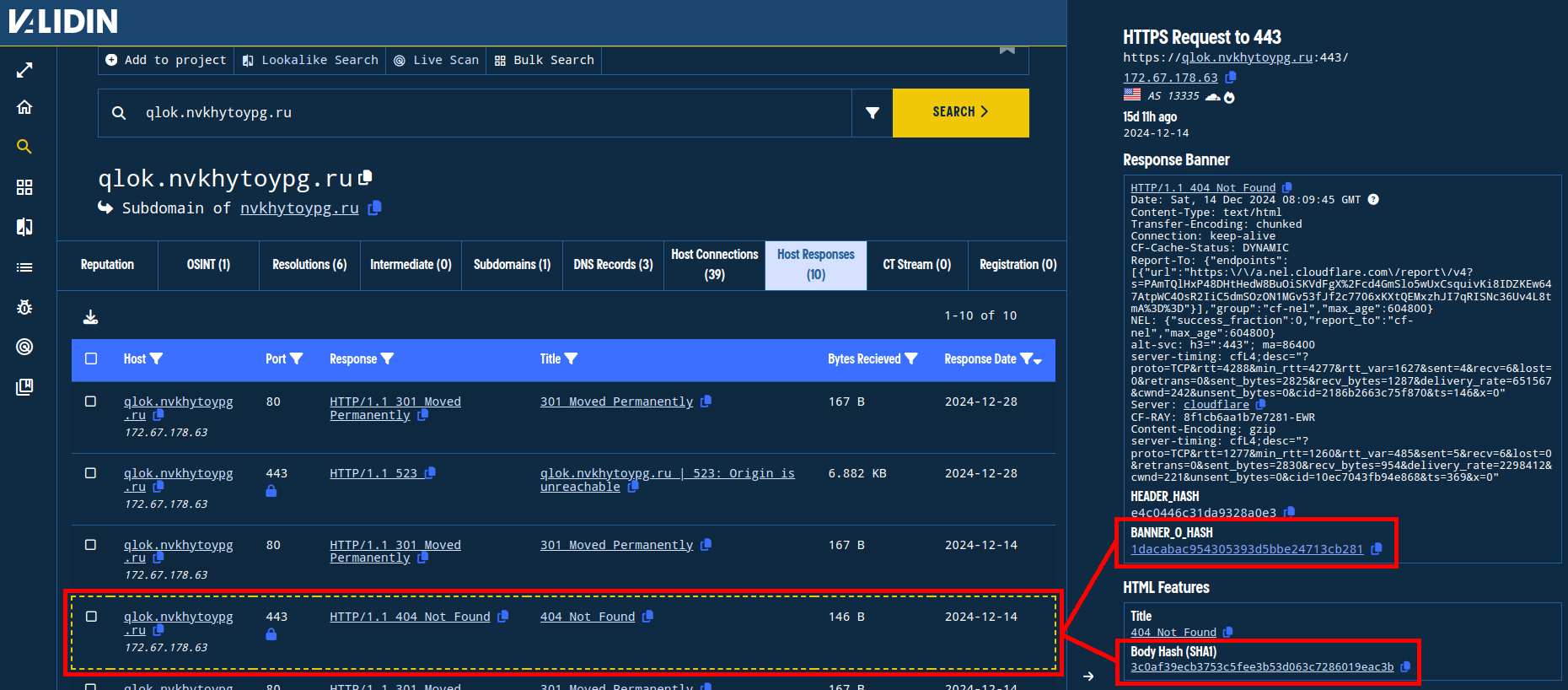The width and height of the screenshot is (1568, 690).
Task: Filter by Response column
Action: 387,358
